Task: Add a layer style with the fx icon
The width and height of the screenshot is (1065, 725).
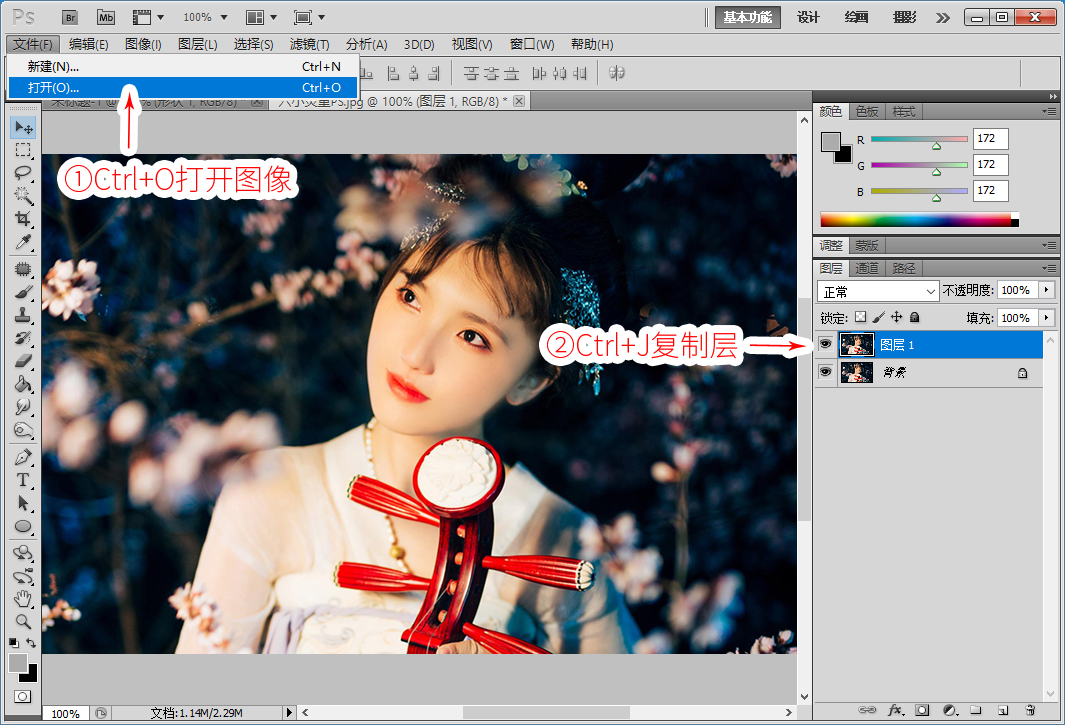Action: coord(895,710)
